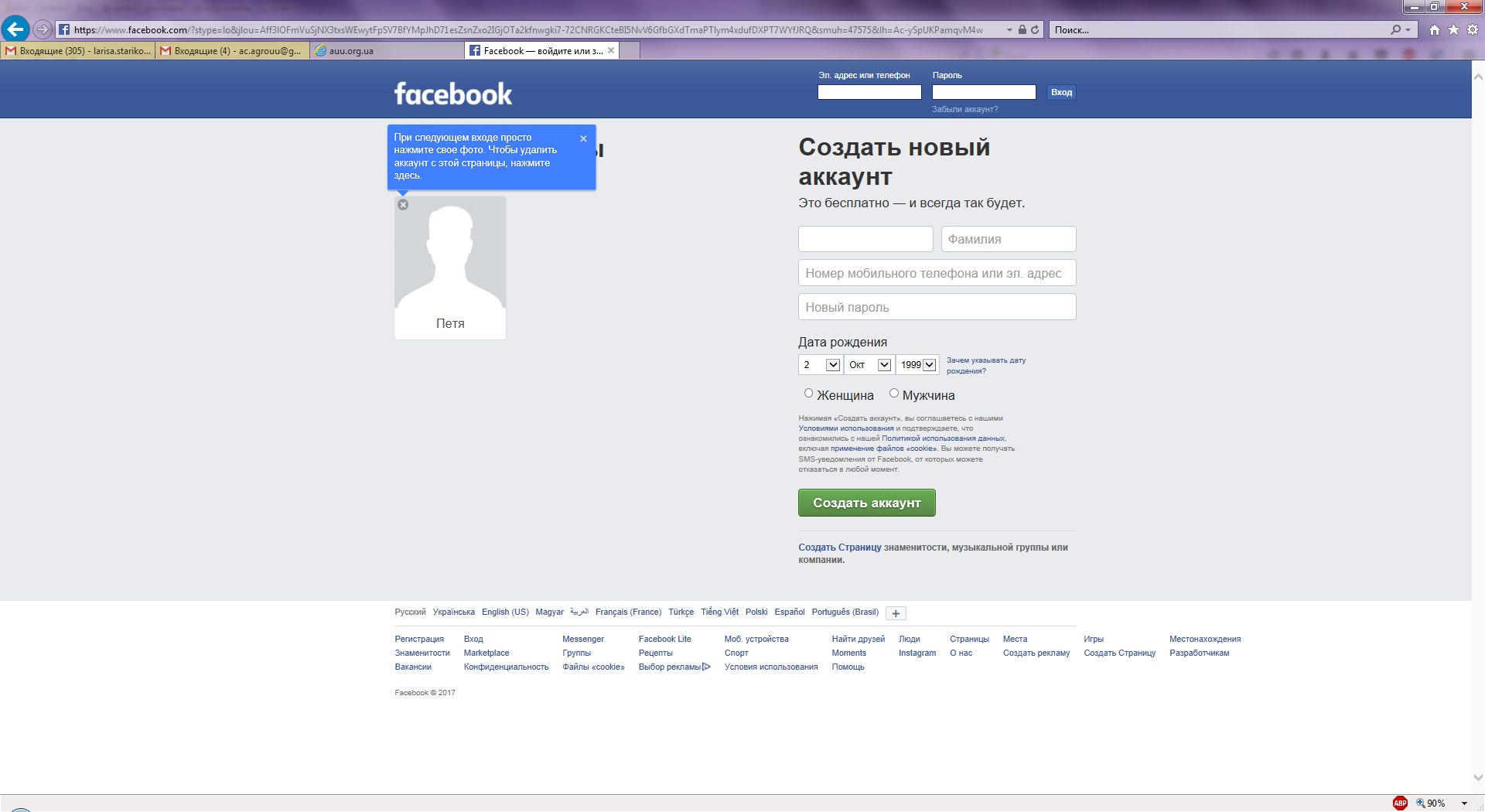Screen dimensions: 1485x812
Task: Open the Выбор рекламы footer link
Action: click(x=674, y=667)
